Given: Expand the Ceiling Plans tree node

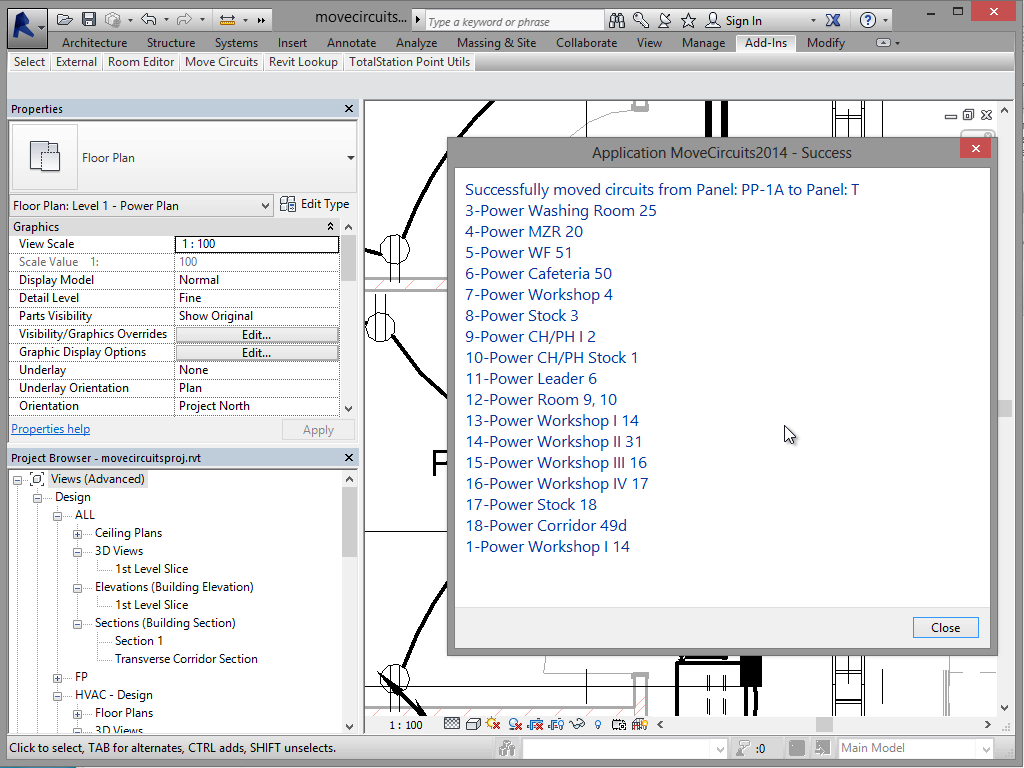Looking at the screenshot, I should tap(77, 534).
